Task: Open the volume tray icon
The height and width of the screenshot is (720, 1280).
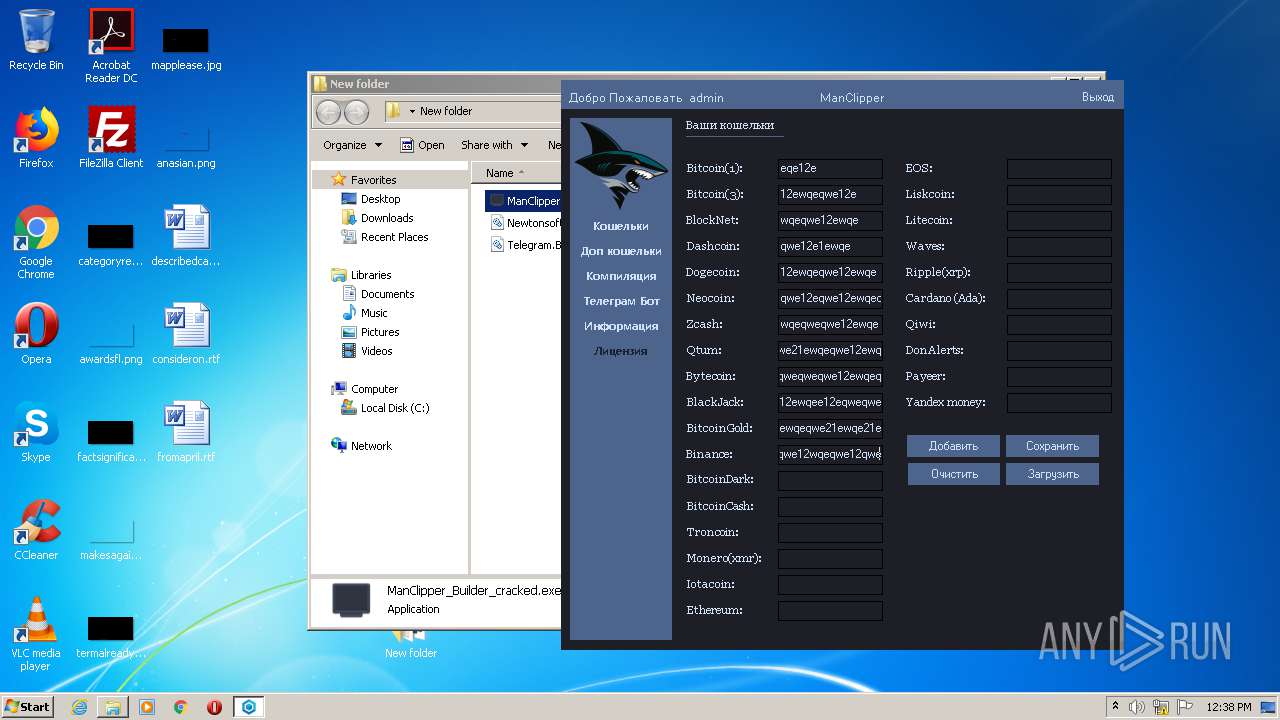Action: 1136,707
